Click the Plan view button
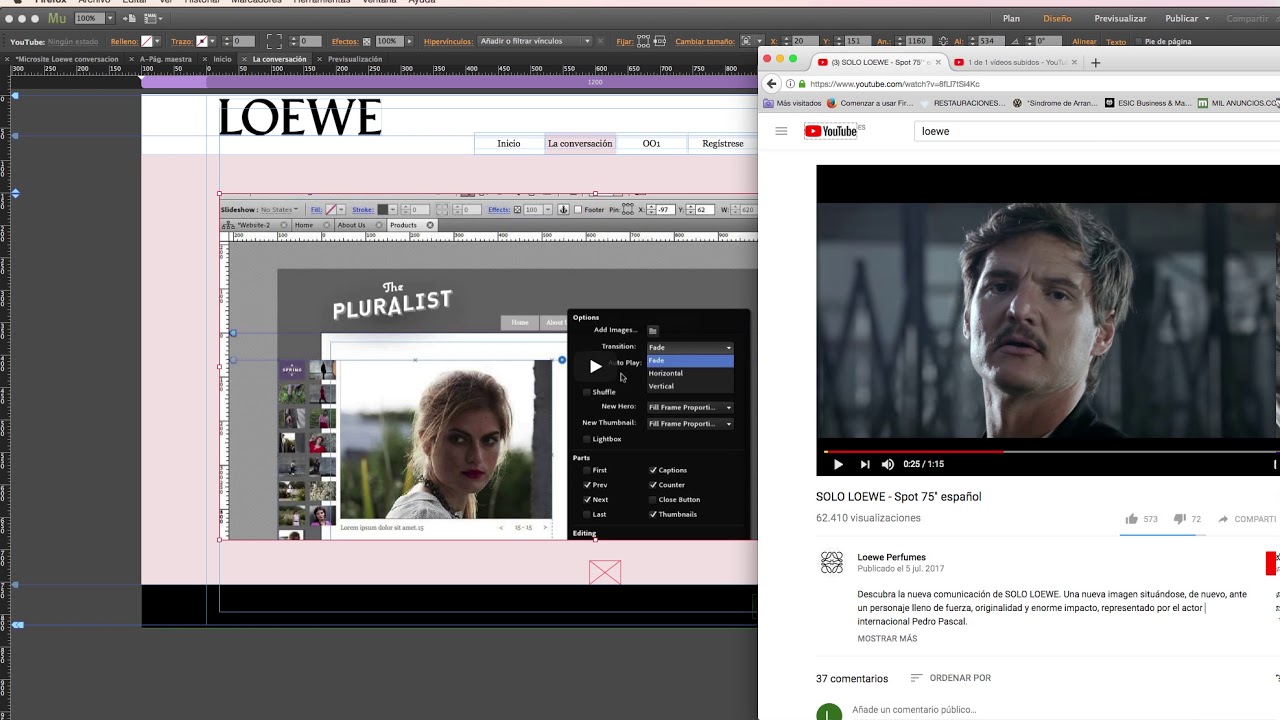 point(1011,18)
